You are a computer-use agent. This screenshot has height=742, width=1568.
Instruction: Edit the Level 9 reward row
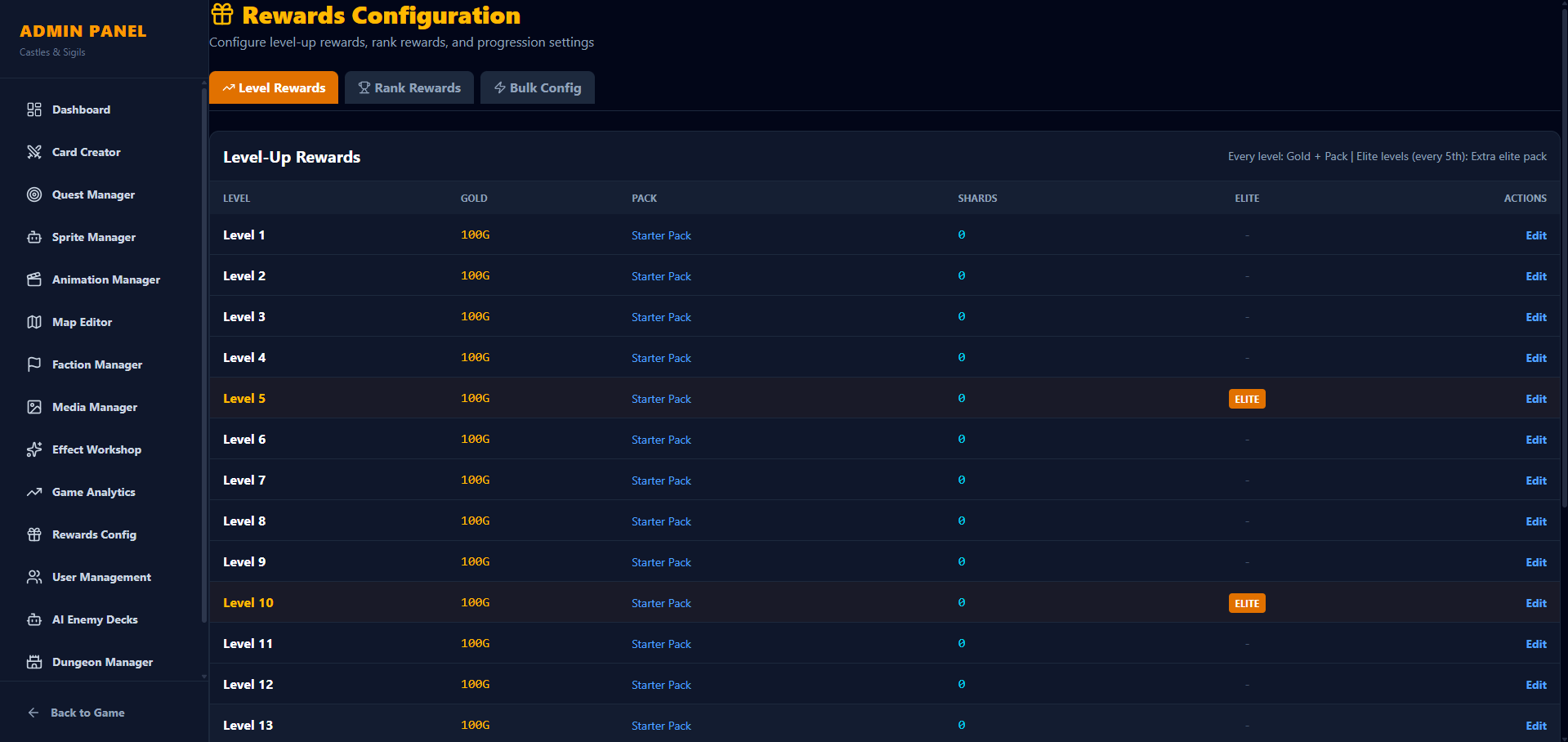tap(1536, 562)
